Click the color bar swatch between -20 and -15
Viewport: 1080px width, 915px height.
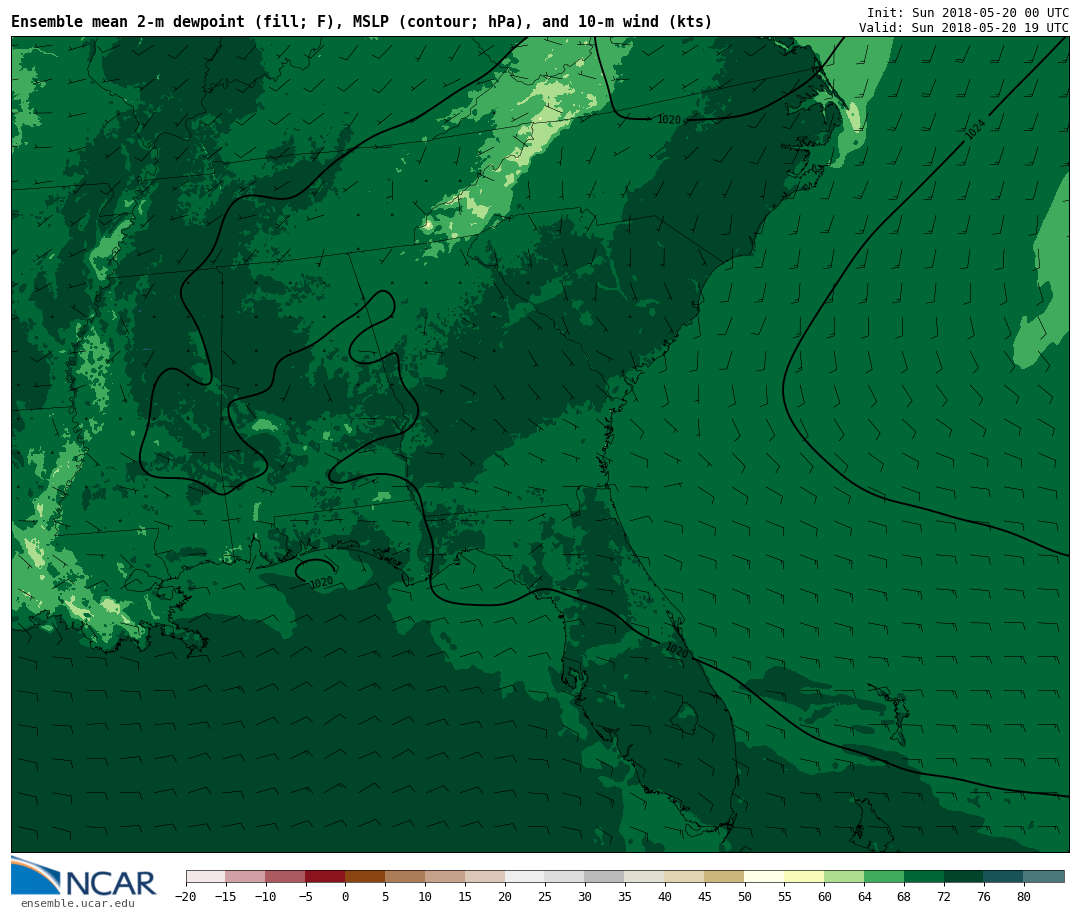(206, 876)
